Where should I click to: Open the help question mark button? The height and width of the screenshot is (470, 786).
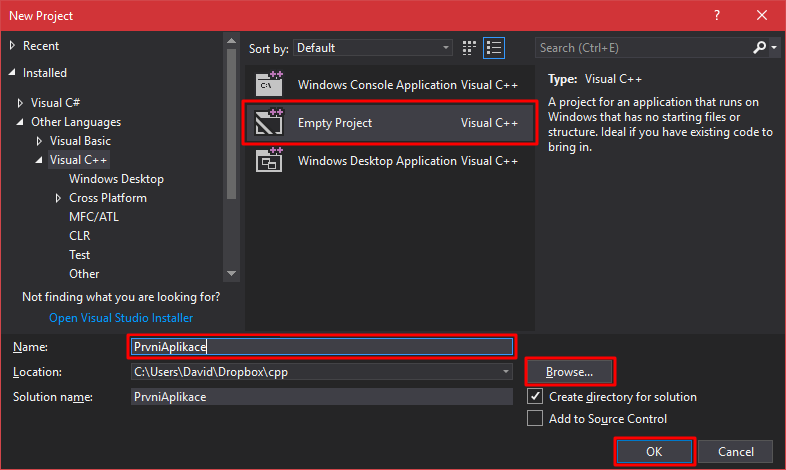[717, 15]
